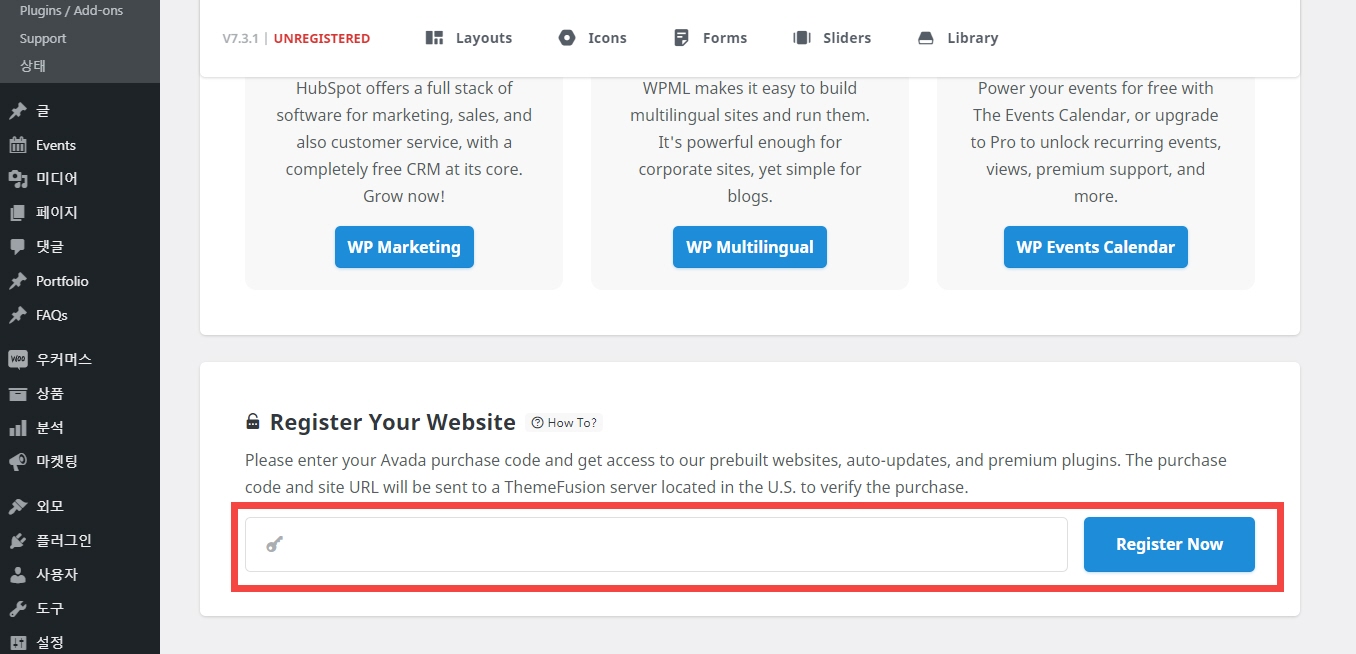Click the archive box icon beside 상품

(x=18, y=393)
